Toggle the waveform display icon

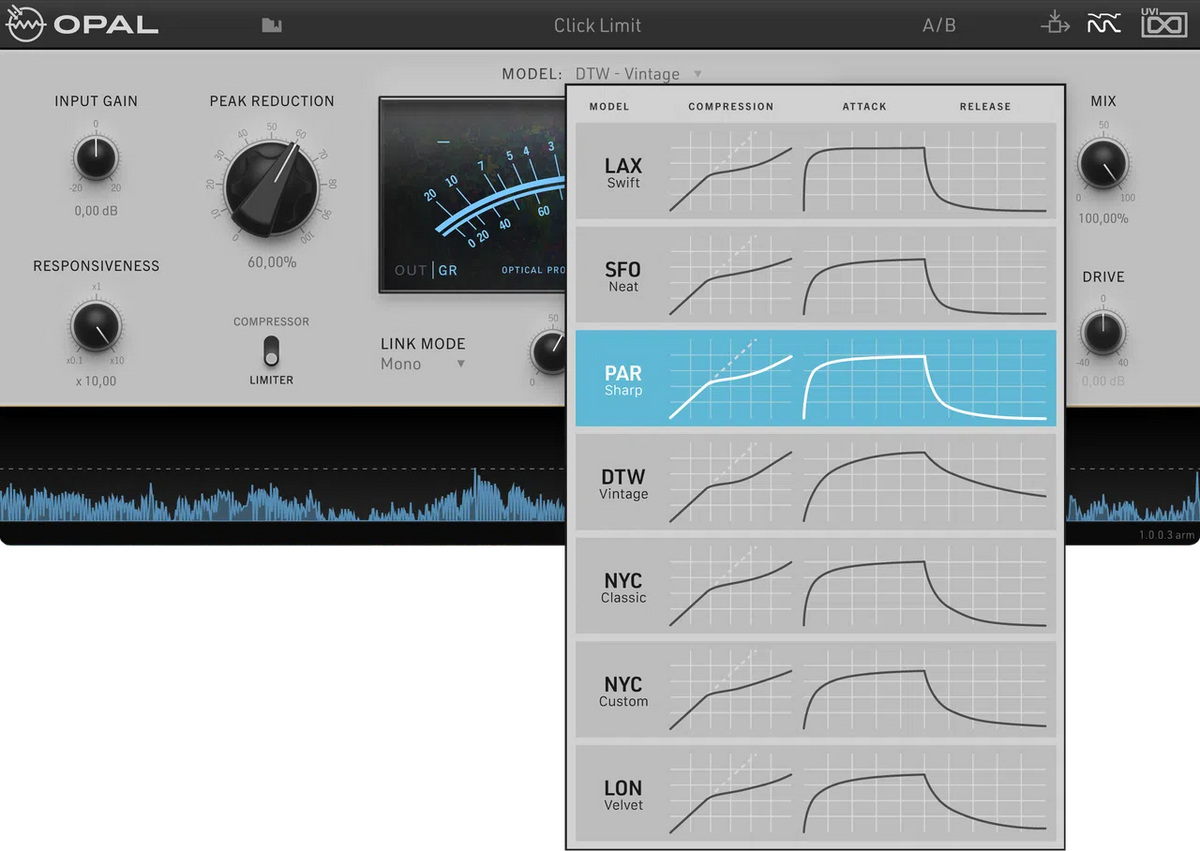[x=1104, y=24]
